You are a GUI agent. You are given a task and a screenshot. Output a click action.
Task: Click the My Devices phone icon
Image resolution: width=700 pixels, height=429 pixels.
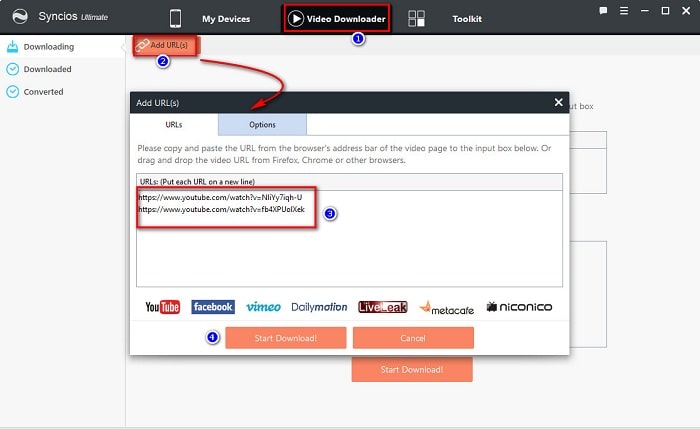click(176, 18)
